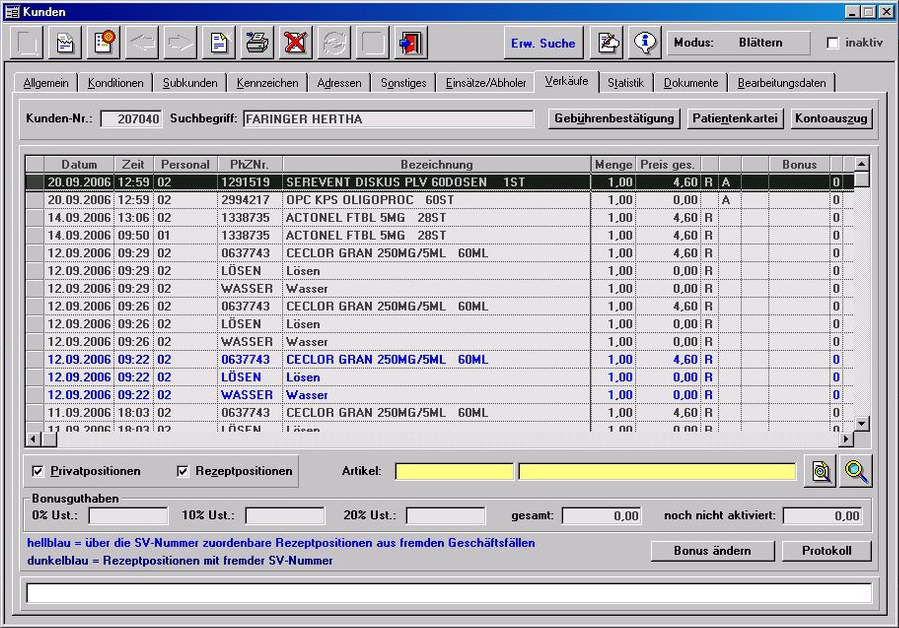Open the Konditionen tab
The width and height of the screenshot is (899, 628).
click(115, 83)
